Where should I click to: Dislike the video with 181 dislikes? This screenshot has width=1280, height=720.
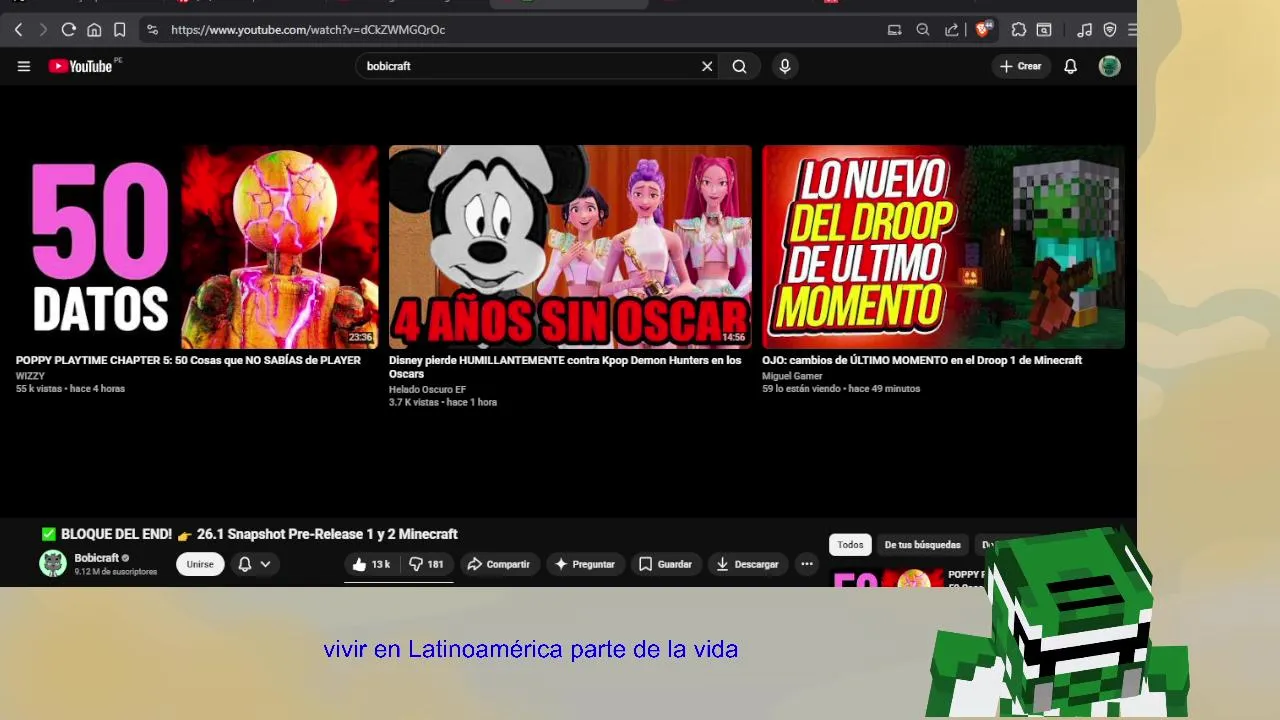pos(427,564)
